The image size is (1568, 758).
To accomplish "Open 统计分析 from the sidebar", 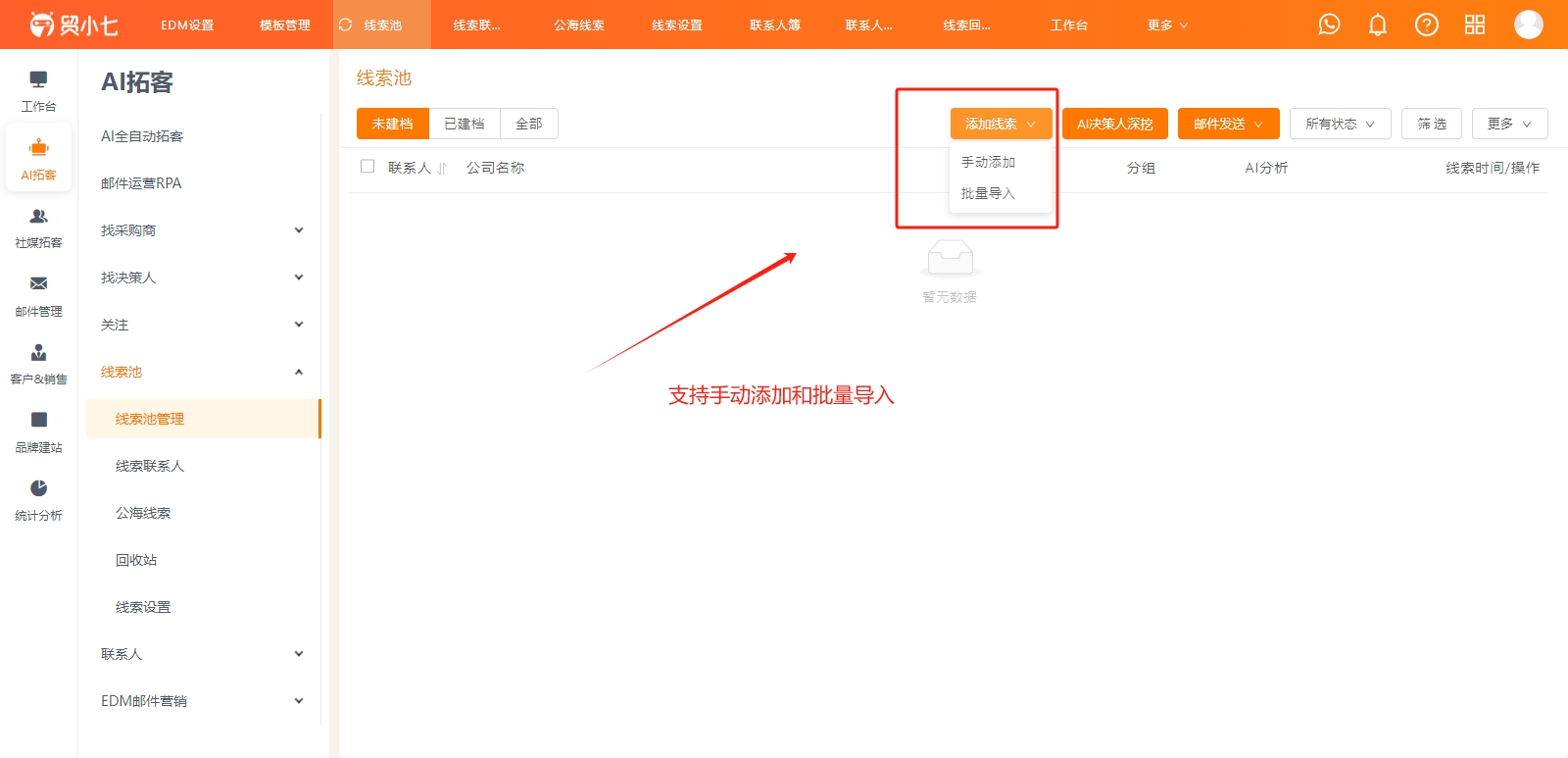I will pos(38,500).
